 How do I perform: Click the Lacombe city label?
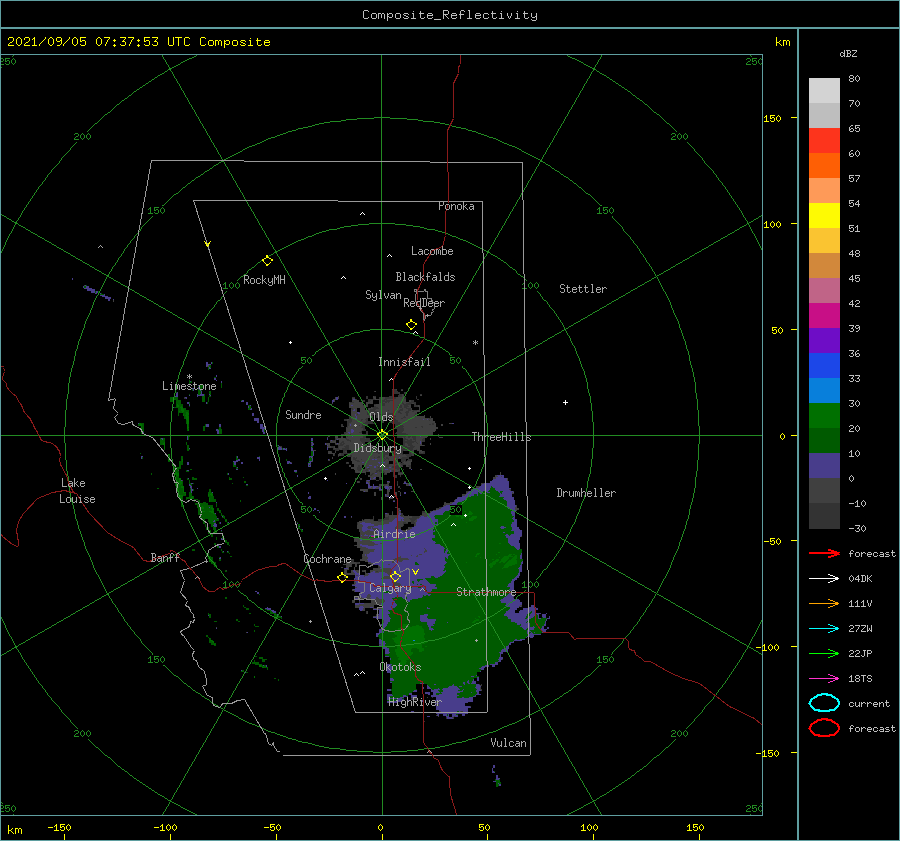[x=432, y=251]
